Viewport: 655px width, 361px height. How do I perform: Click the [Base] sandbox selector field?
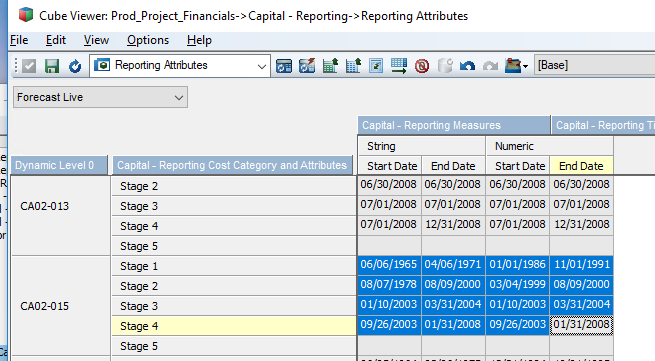pyautogui.click(x=594, y=65)
